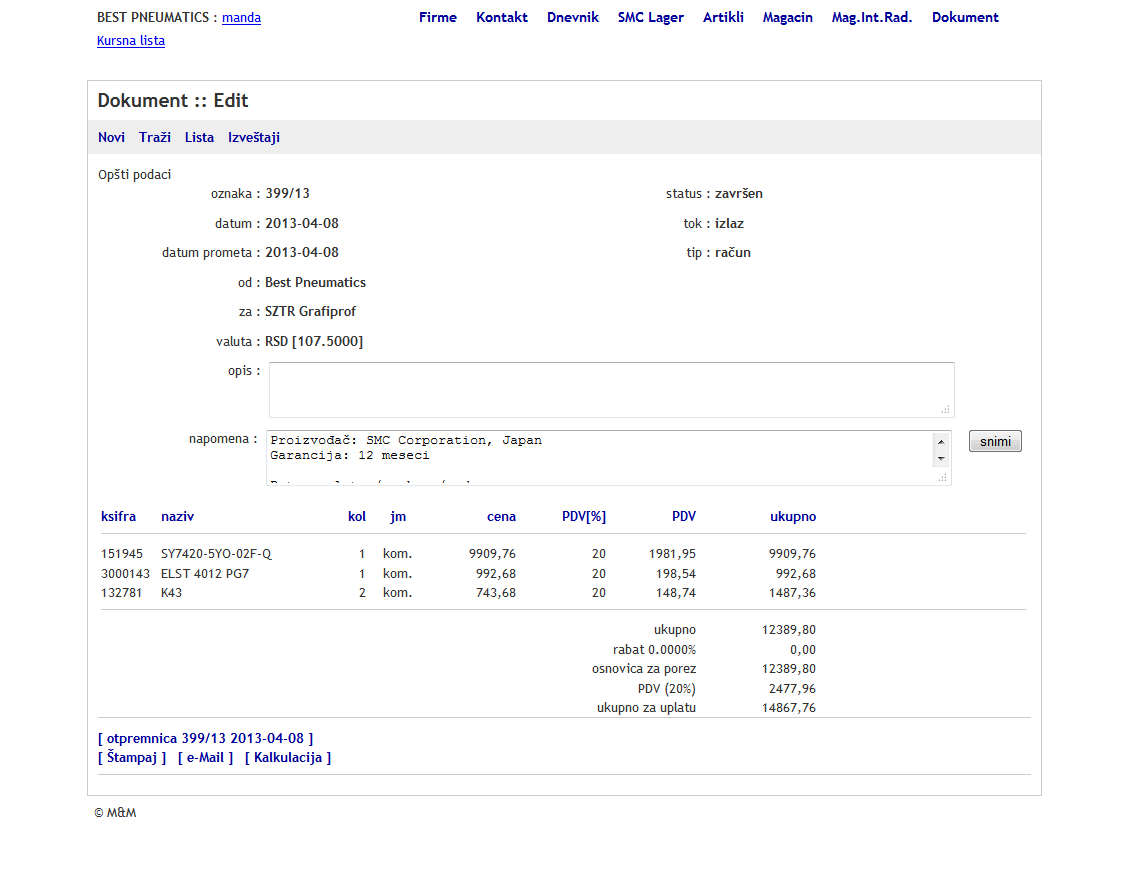The image size is (1127, 876).
Task: Send document via e-Mail link
Action: click(206, 757)
